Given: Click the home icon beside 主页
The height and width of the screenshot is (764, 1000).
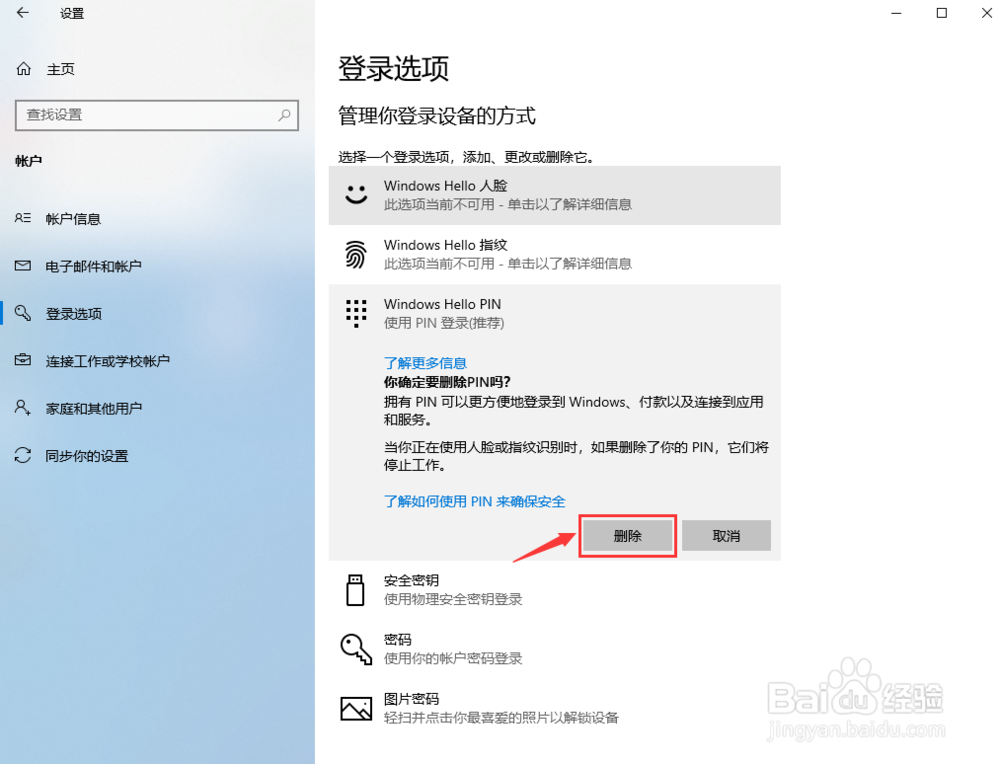Looking at the screenshot, I should (x=24, y=69).
